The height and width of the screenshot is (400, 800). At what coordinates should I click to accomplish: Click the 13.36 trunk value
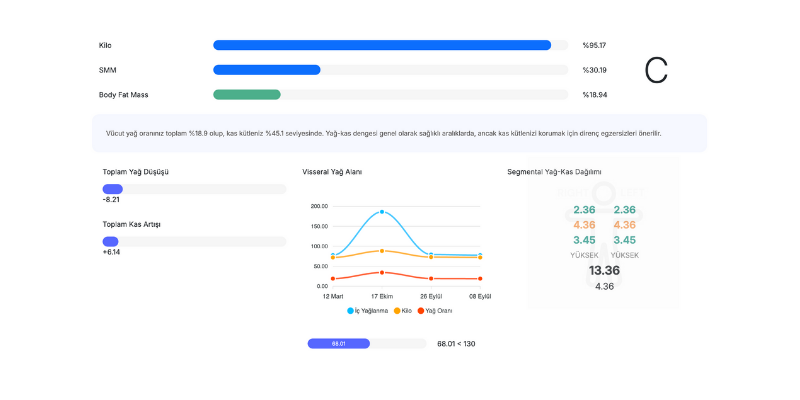pyautogui.click(x=604, y=270)
